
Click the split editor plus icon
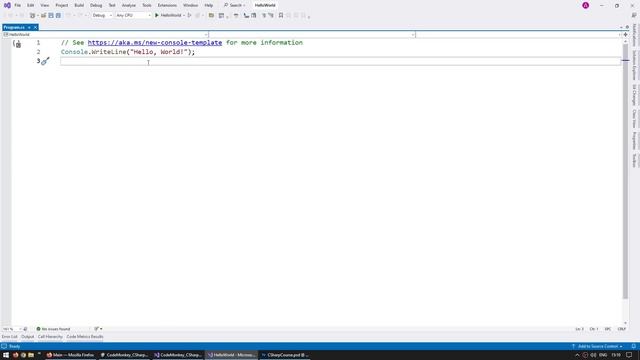625,35
